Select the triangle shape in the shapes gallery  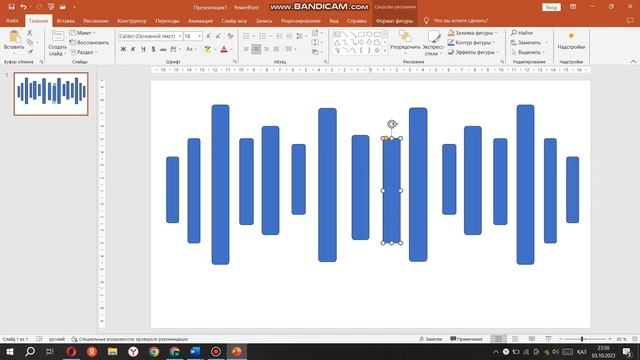point(337,42)
